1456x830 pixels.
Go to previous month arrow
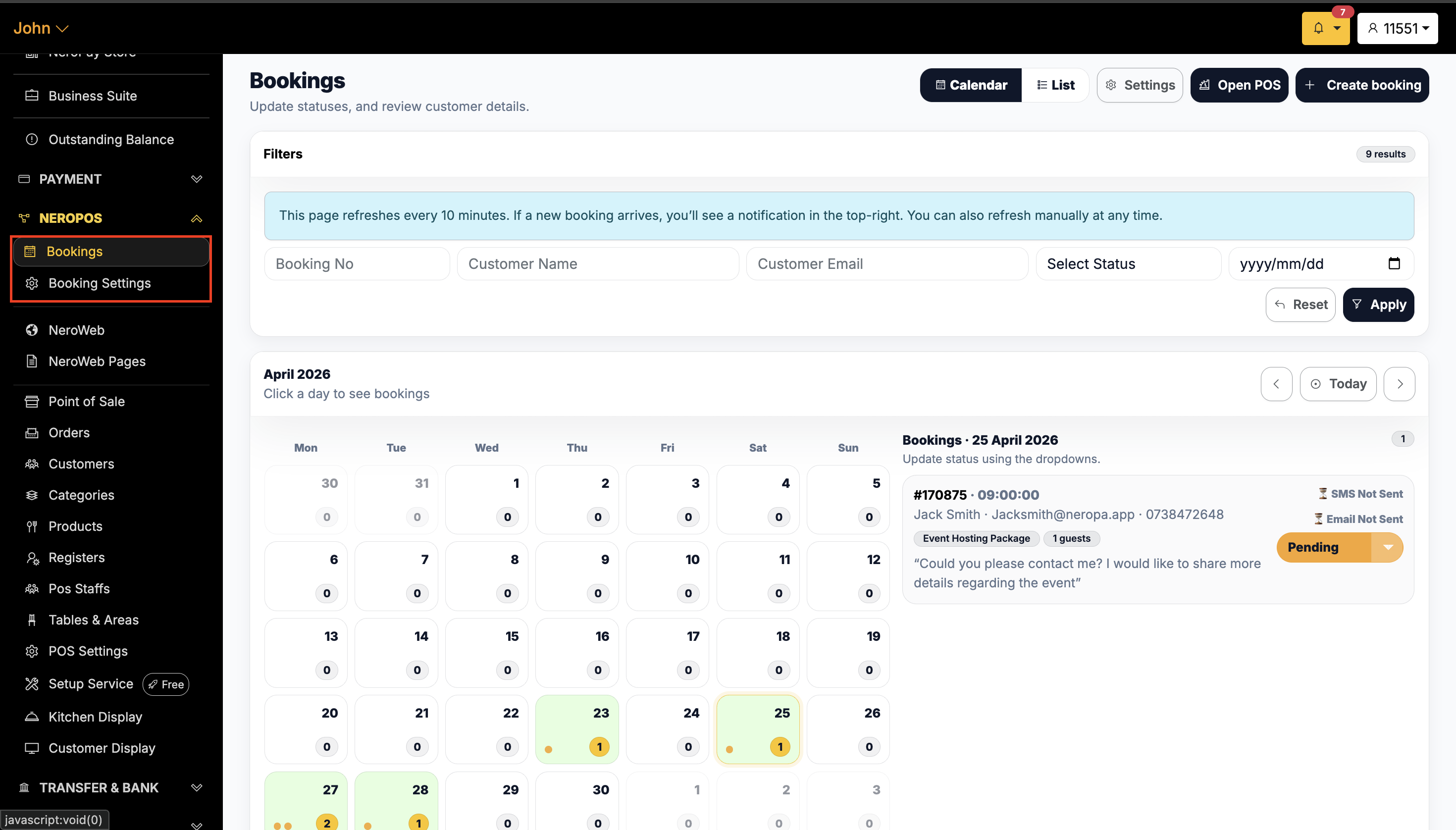pos(1276,384)
